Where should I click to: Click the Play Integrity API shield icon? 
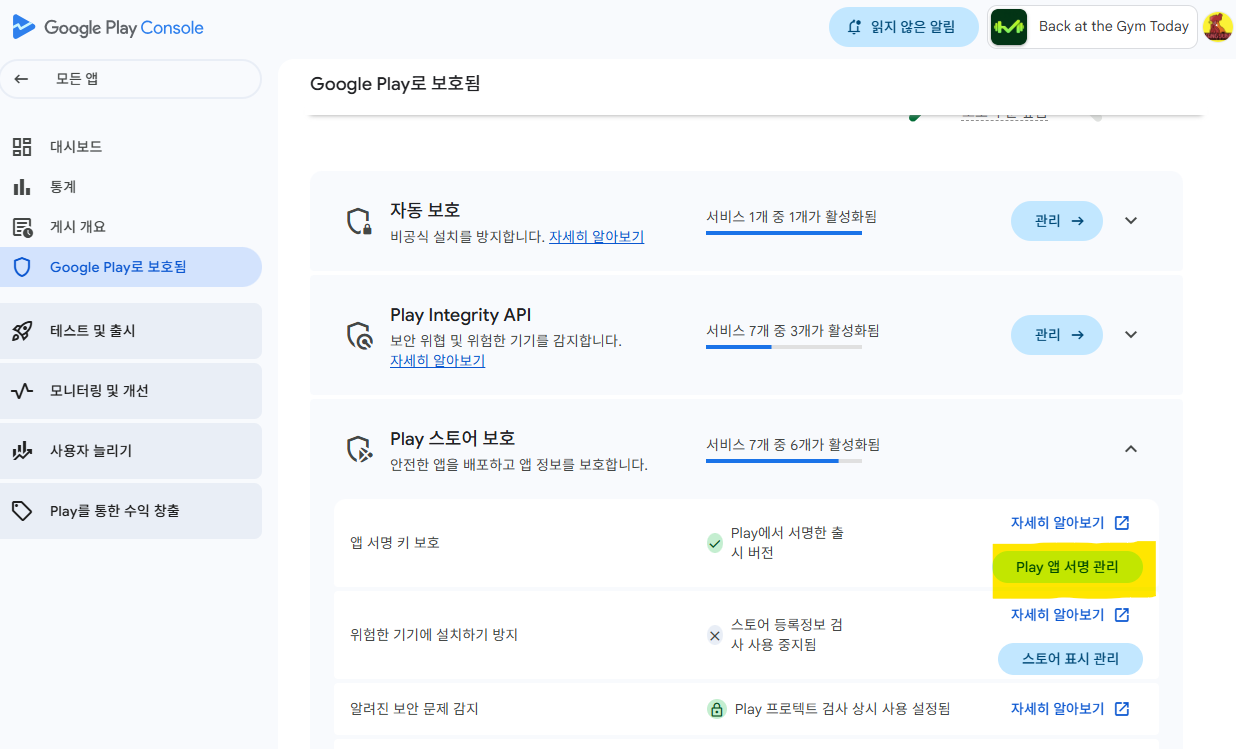(x=359, y=335)
